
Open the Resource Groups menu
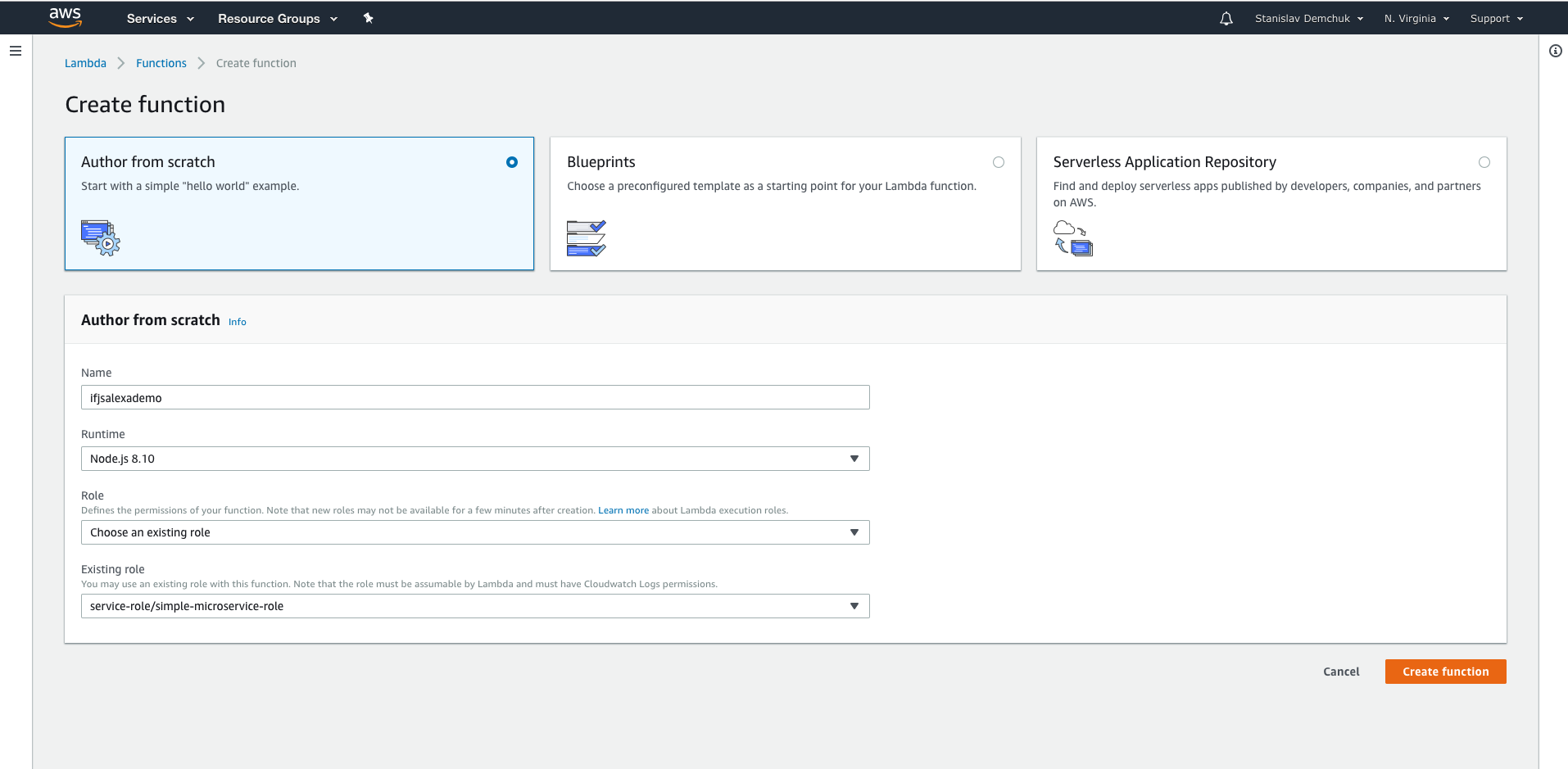[x=277, y=18]
